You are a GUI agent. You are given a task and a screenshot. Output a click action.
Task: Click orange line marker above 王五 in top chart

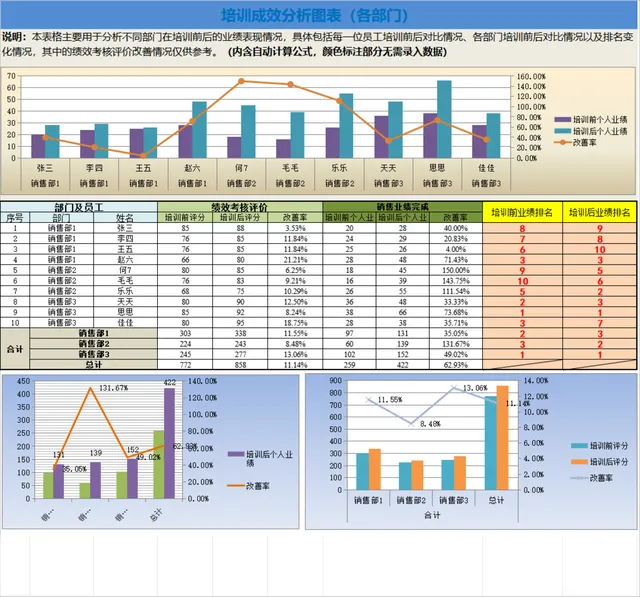pyautogui.click(x=143, y=156)
